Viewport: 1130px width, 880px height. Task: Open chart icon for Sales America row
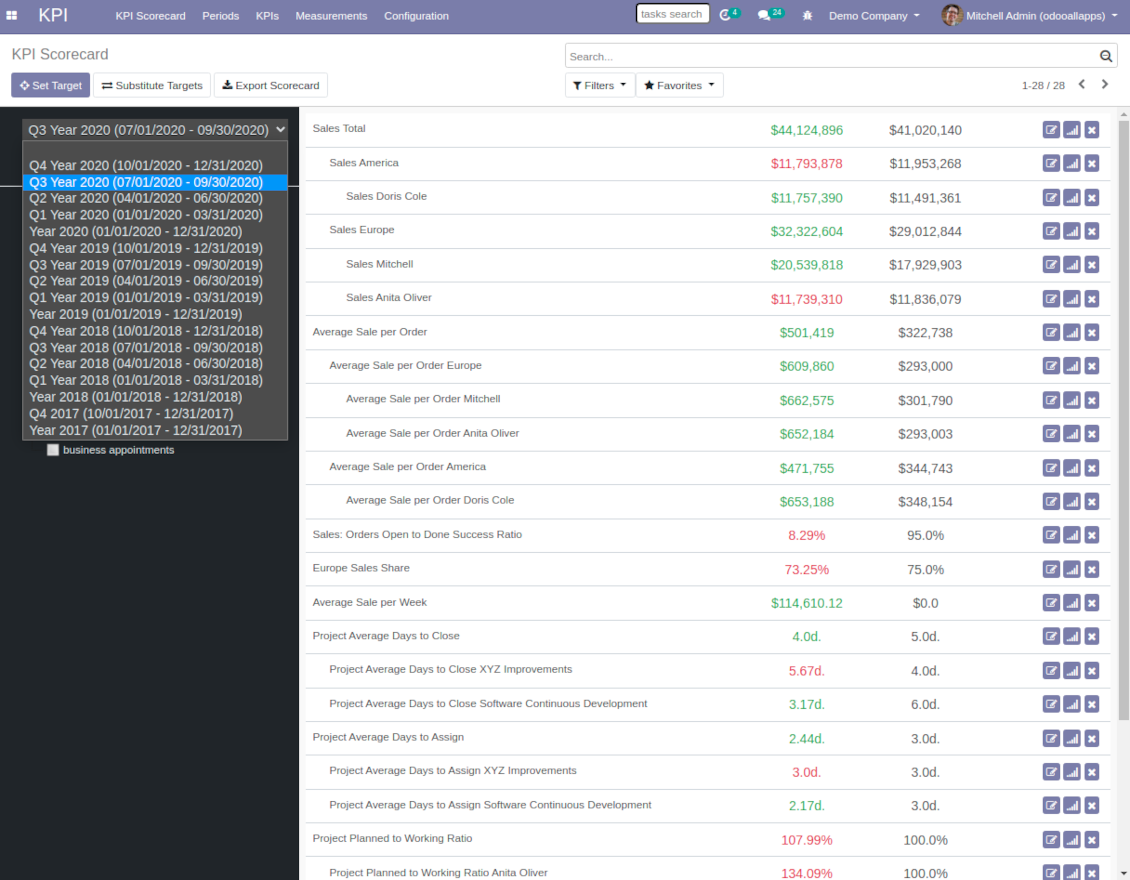pos(1072,164)
